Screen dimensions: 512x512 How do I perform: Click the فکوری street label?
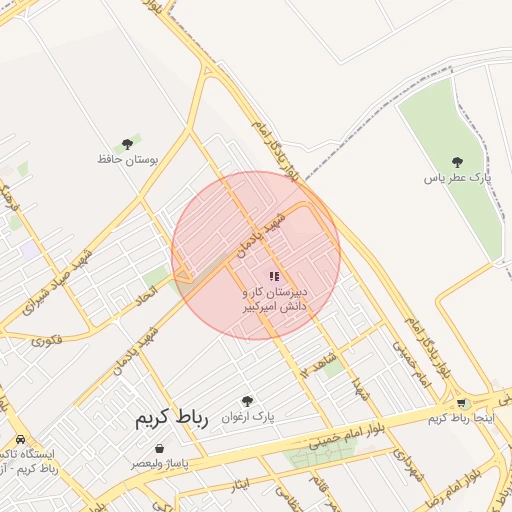(x=47, y=341)
